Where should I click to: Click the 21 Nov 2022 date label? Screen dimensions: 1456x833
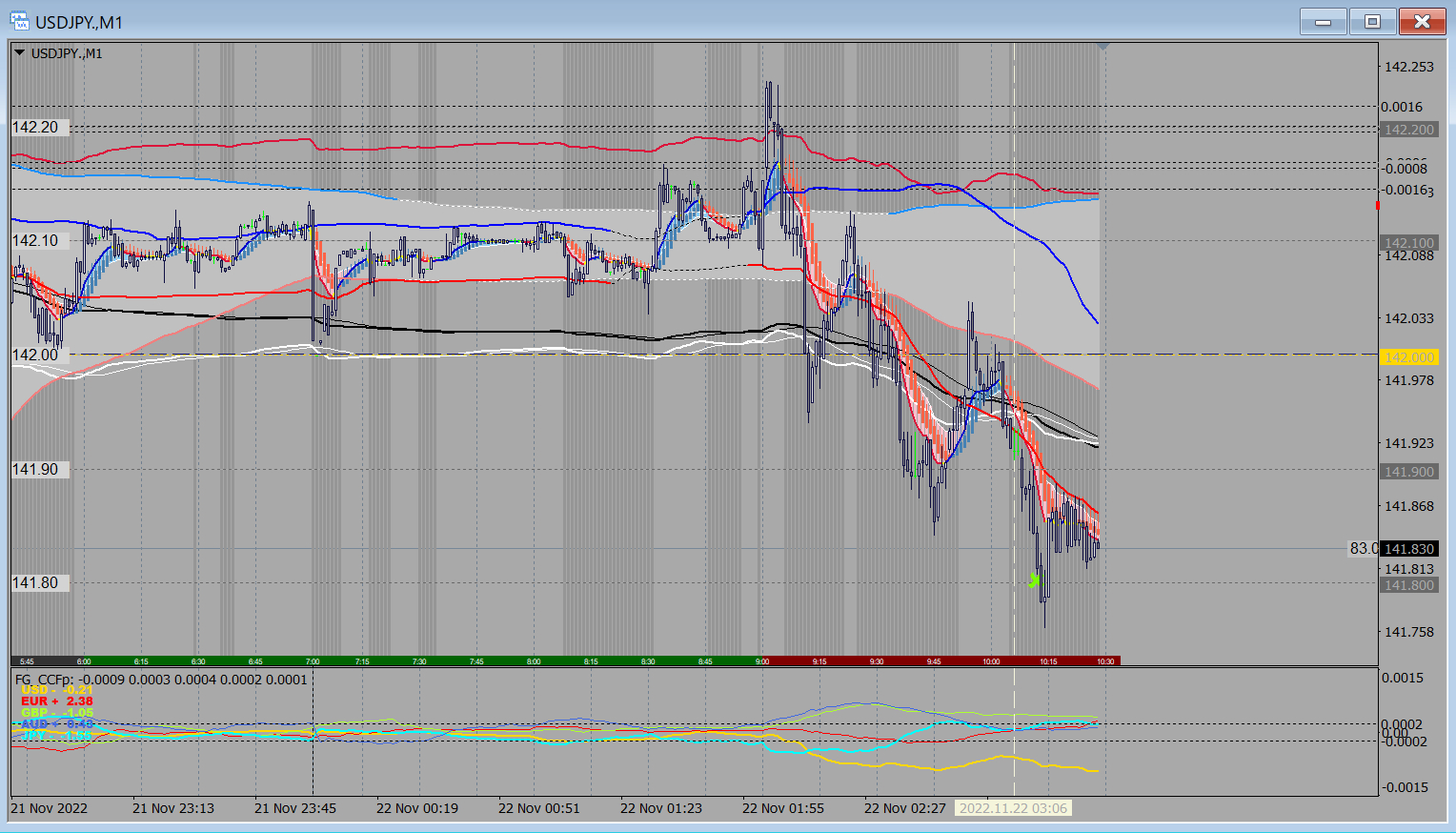(50, 808)
